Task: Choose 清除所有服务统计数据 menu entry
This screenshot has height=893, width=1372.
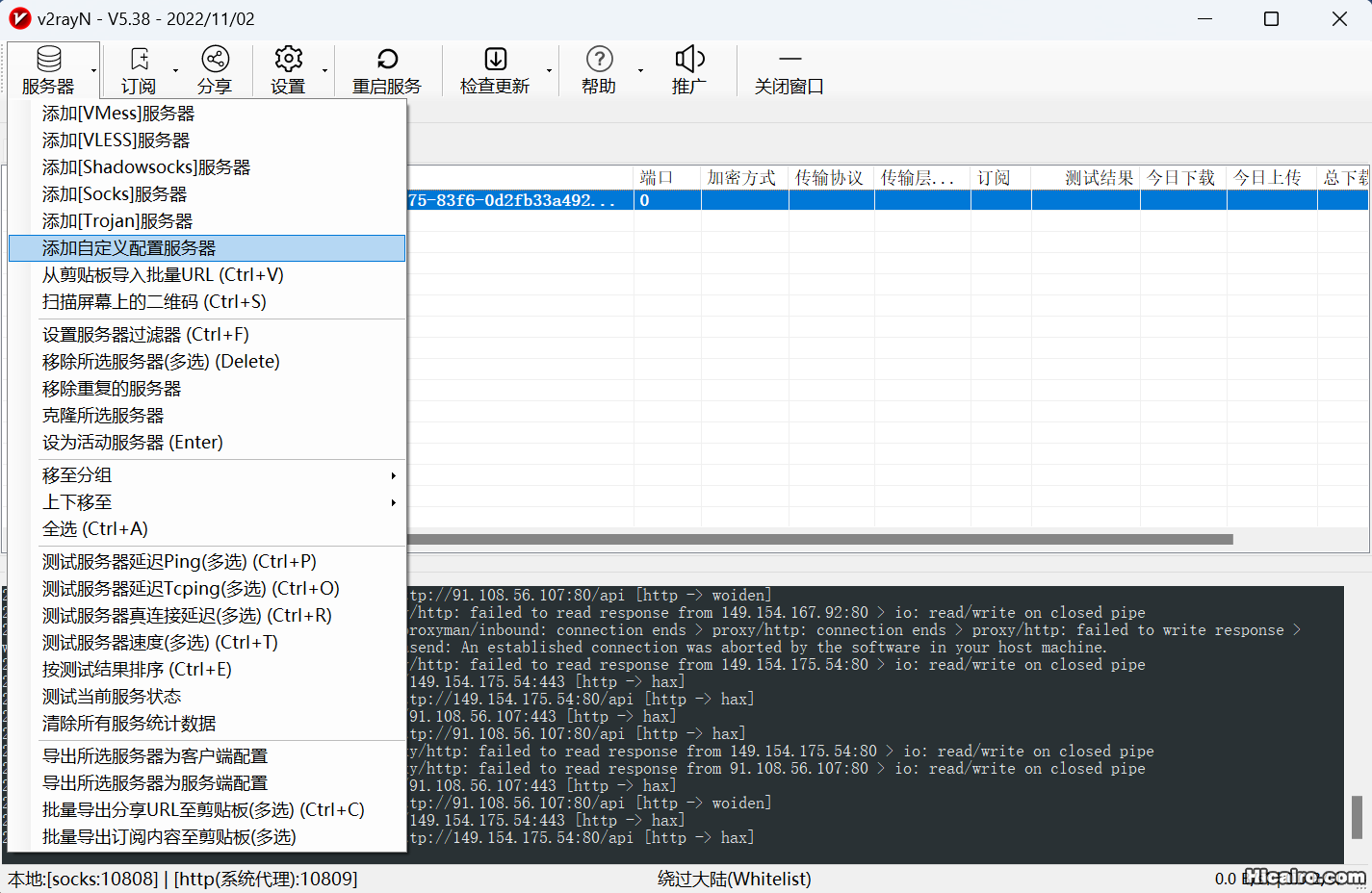Action: tap(207, 724)
